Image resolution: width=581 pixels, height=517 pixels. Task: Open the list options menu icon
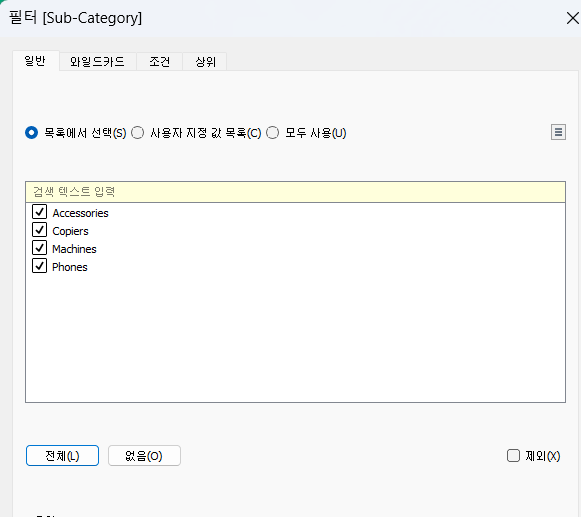558,132
